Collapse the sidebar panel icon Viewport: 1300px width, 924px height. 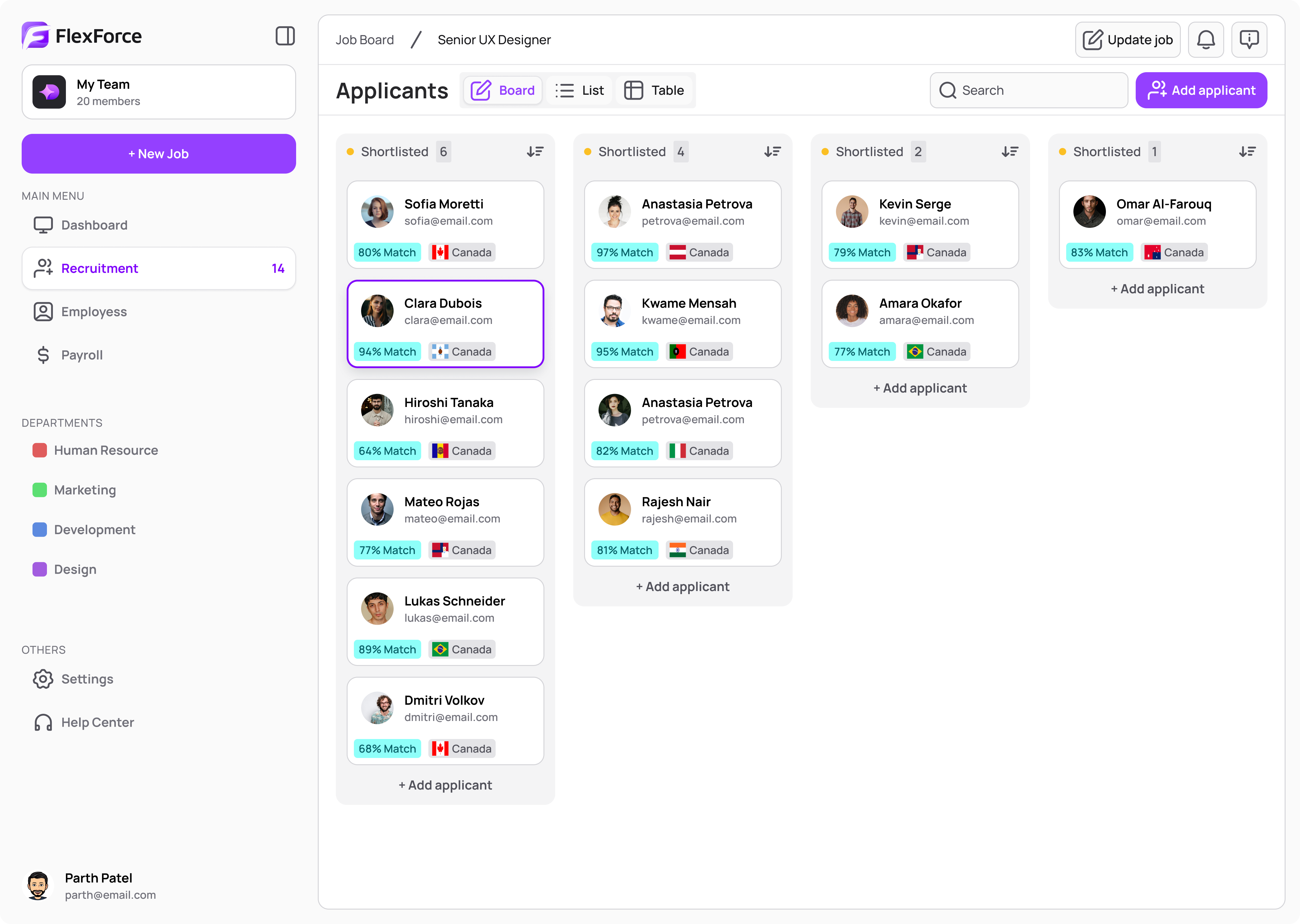pos(285,36)
